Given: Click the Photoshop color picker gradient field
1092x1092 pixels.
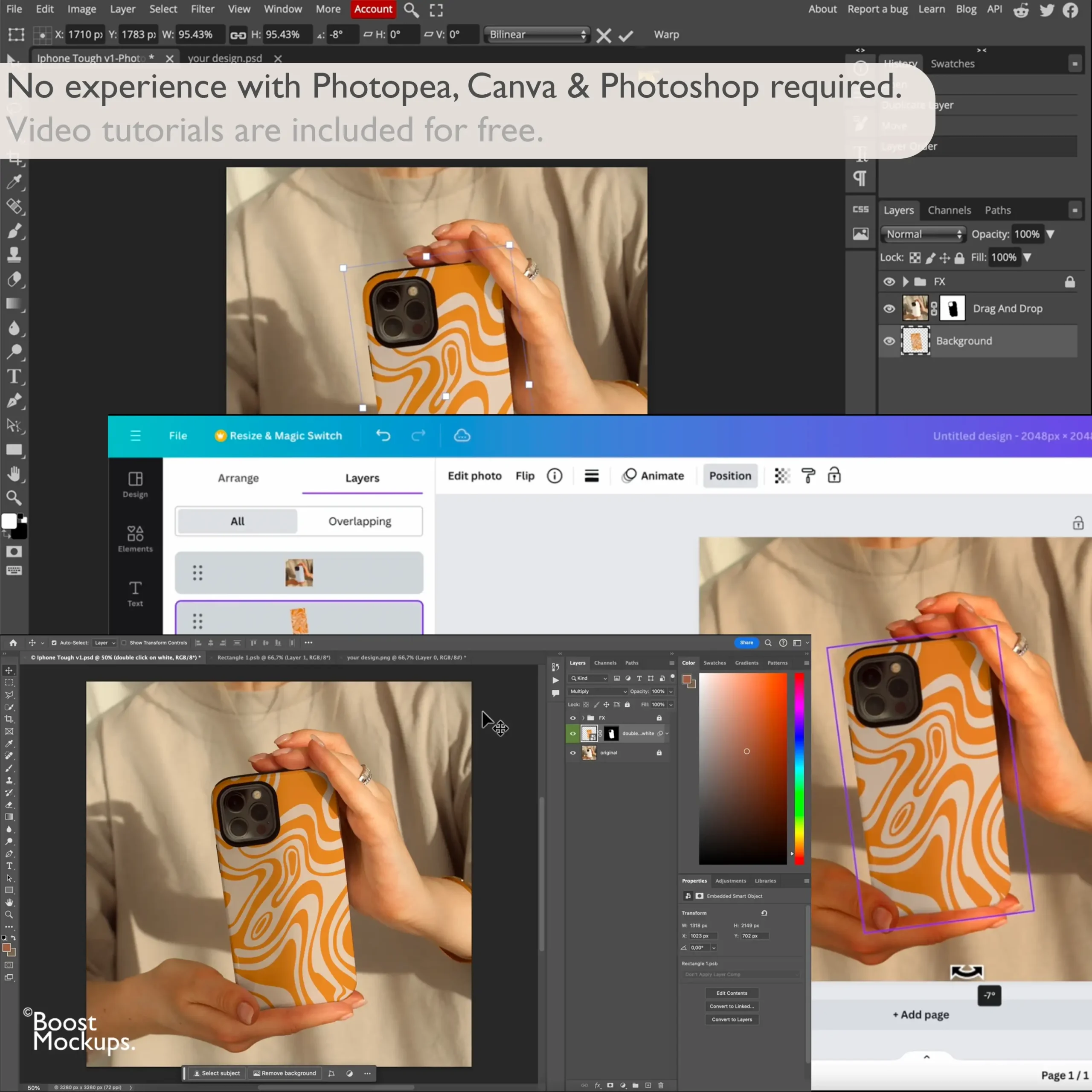Looking at the screenshot, I should pyautogui.click(x=743, y=768).
